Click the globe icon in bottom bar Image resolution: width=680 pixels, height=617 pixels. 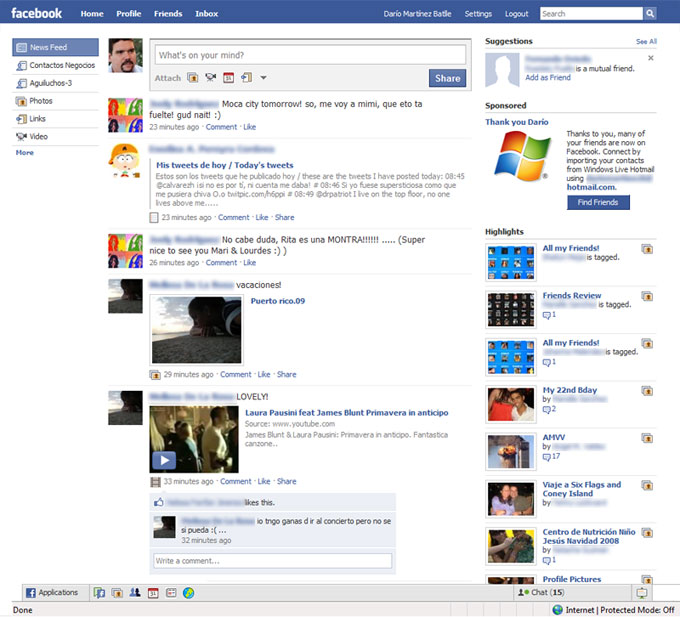point(188,593)
